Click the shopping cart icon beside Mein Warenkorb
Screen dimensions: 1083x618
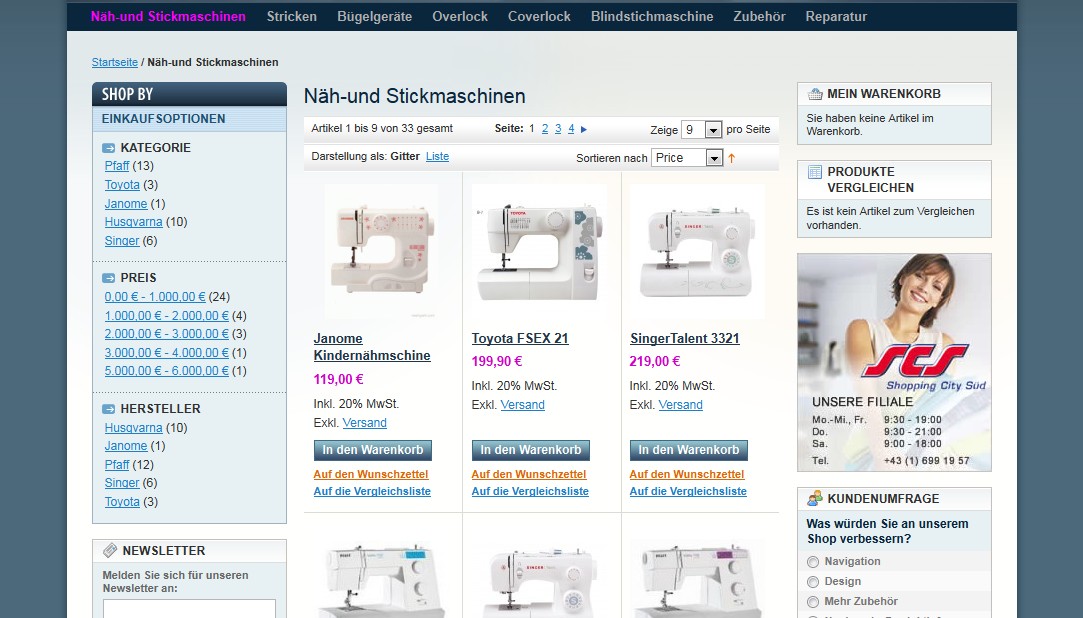(814, 94)
